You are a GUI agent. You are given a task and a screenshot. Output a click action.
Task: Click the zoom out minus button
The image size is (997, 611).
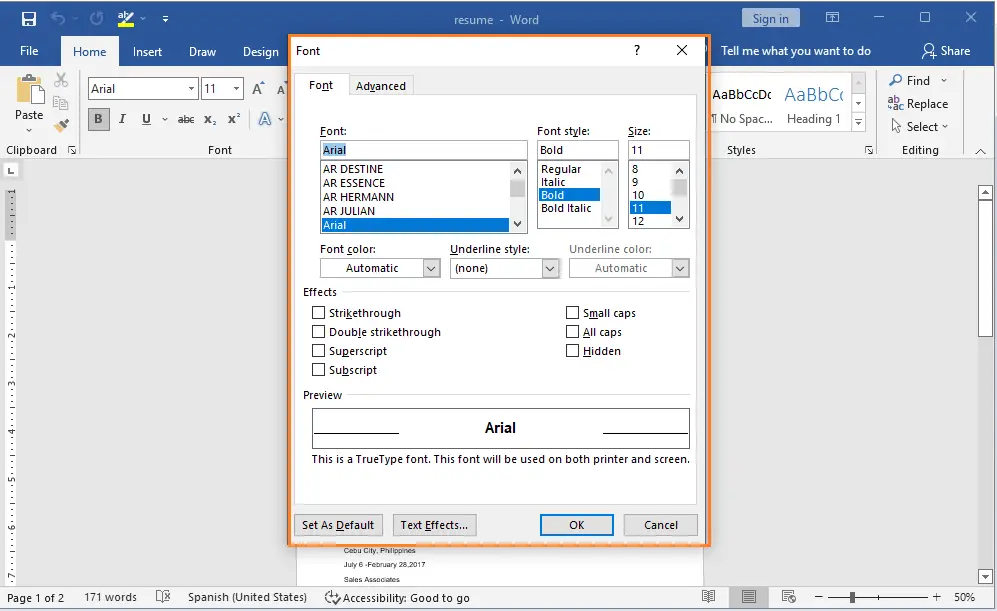(x=819, y=597)
